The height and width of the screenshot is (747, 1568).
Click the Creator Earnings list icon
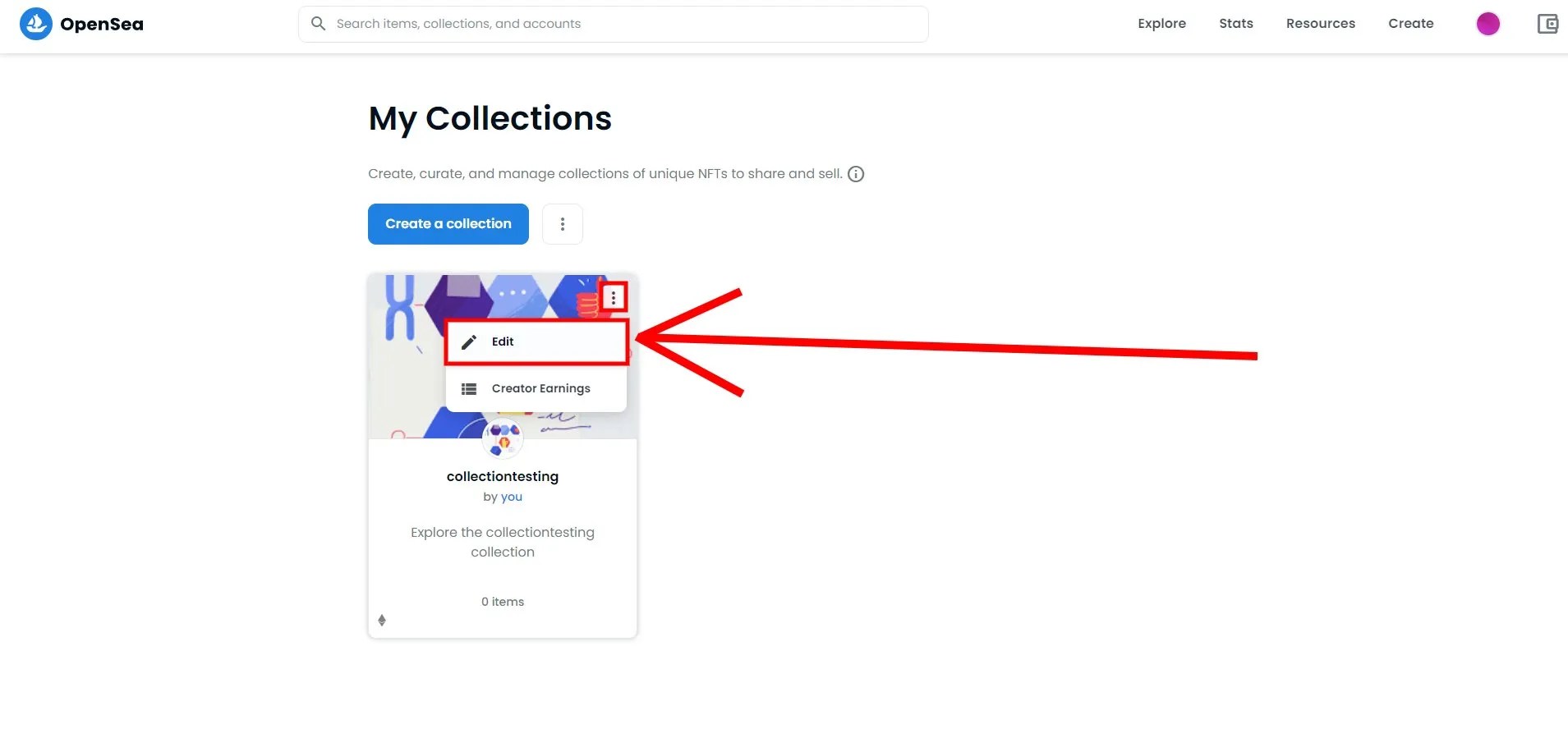pyautogui.click(x=469, y=389)
